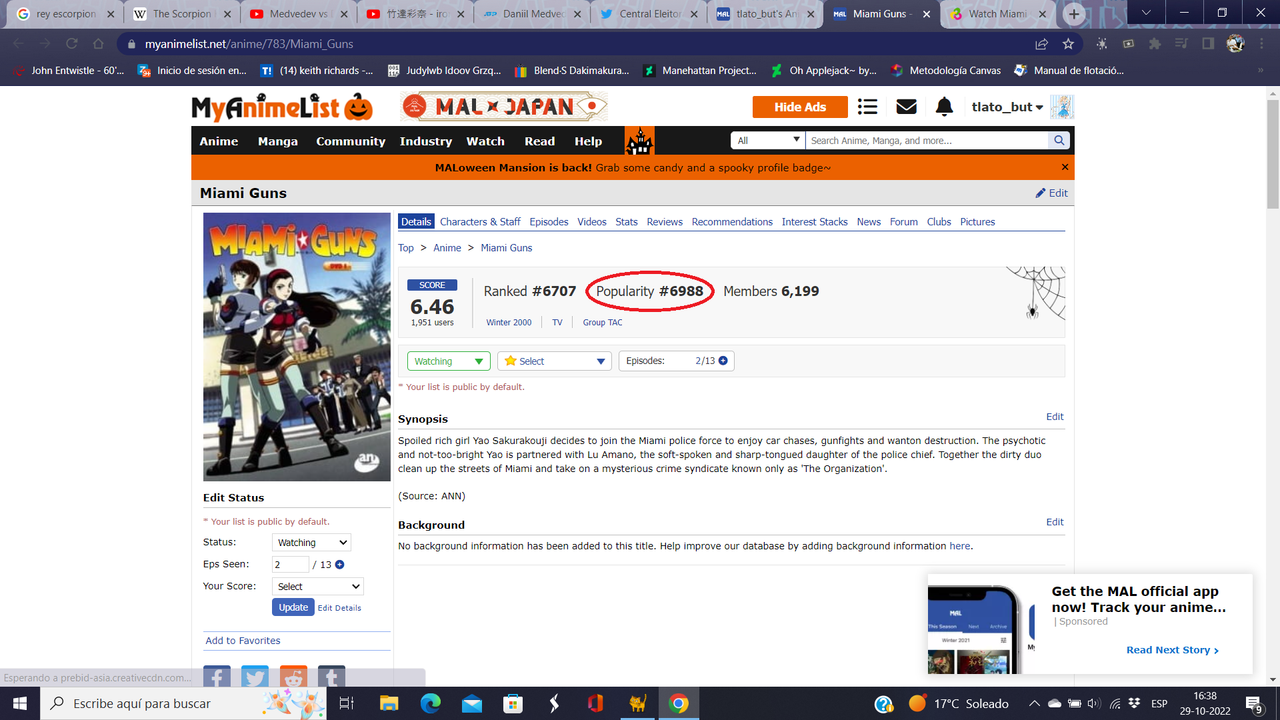Click the Hide Ads button
The width and height of the screenshot is (1280, 720).
coord(799,106)
